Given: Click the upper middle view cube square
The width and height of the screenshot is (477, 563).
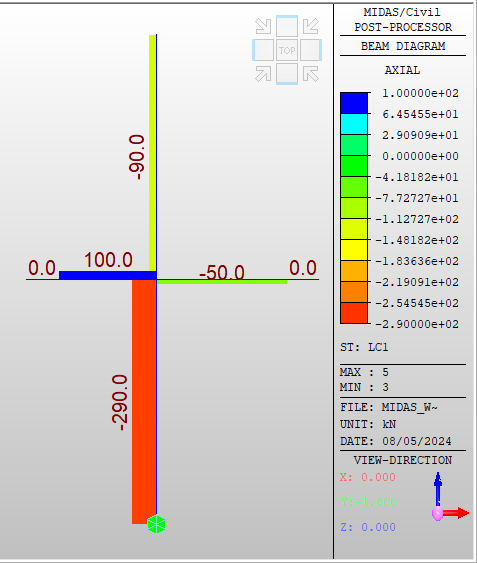Looking at the screenshot, I should [x=287, y=26].
